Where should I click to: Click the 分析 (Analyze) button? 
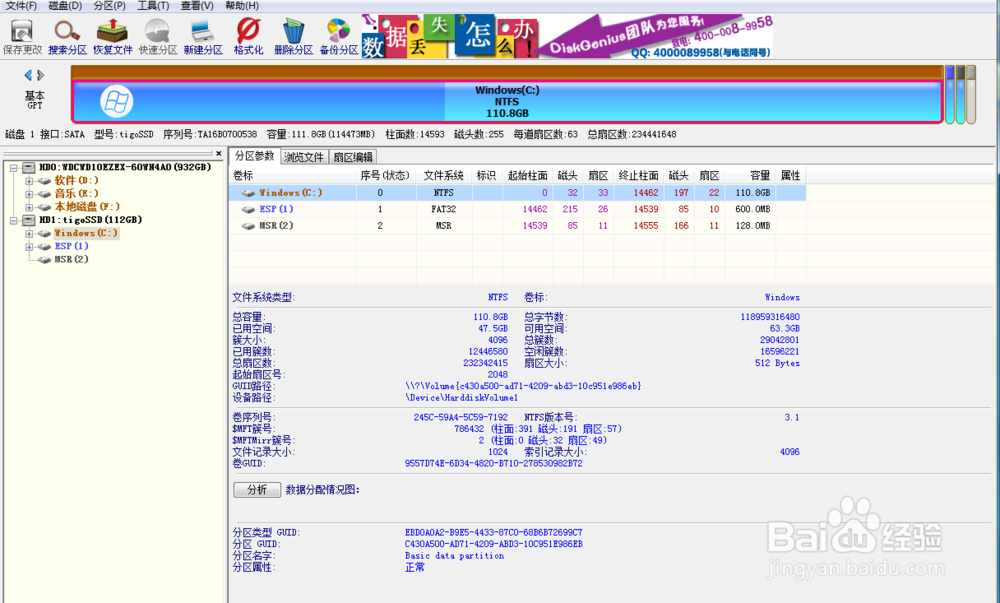pyautogui.click(x=257, y=489)
